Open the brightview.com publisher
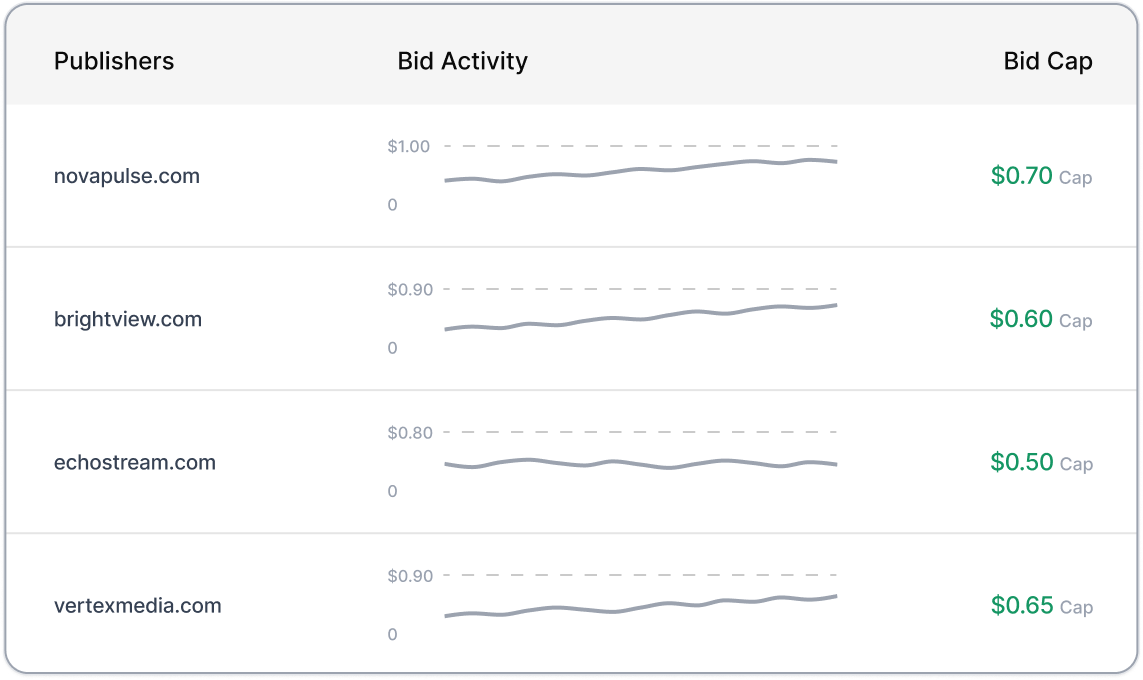This screenshot has width=1143, height=680. (128, 319)
